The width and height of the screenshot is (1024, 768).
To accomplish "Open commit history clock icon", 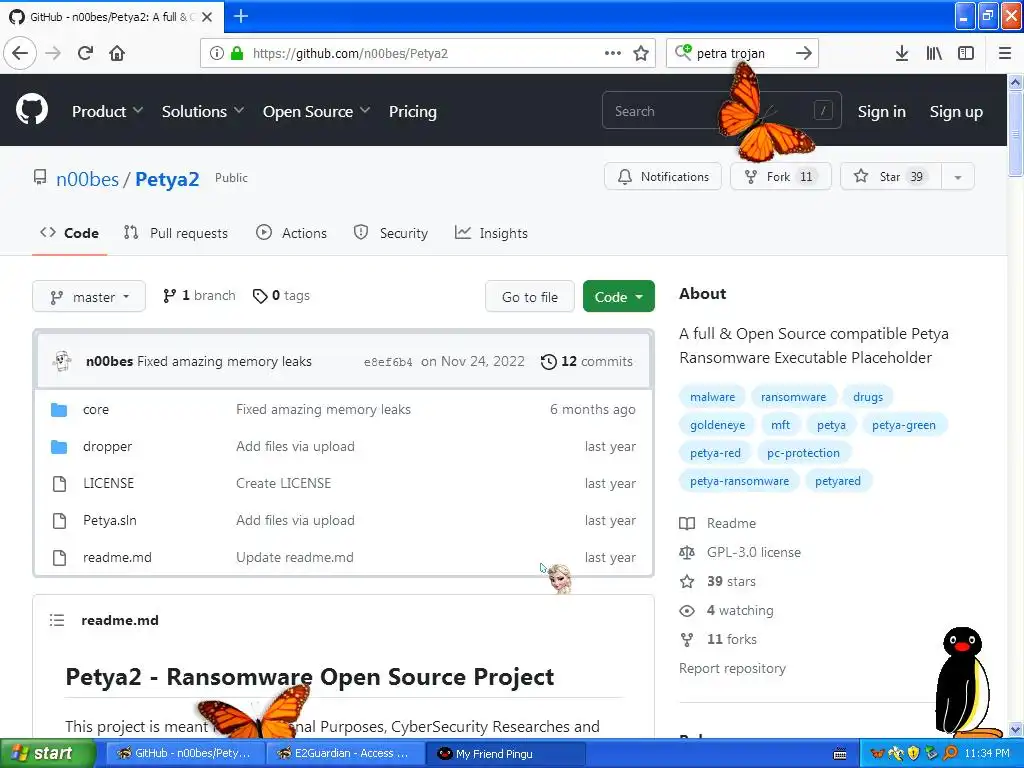I will [x=549, y=361].
